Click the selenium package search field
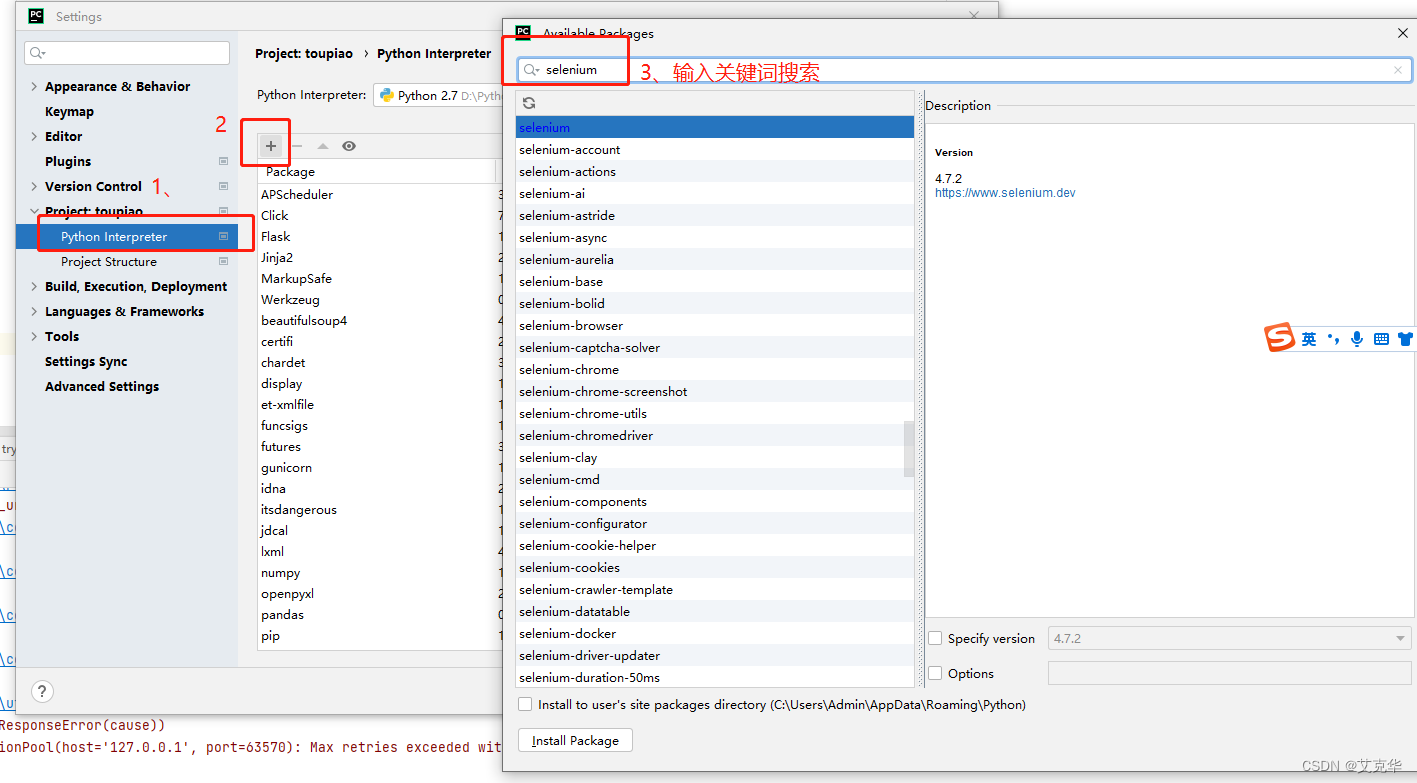This screenshot has height=783, width=1417. click(964, 70)
